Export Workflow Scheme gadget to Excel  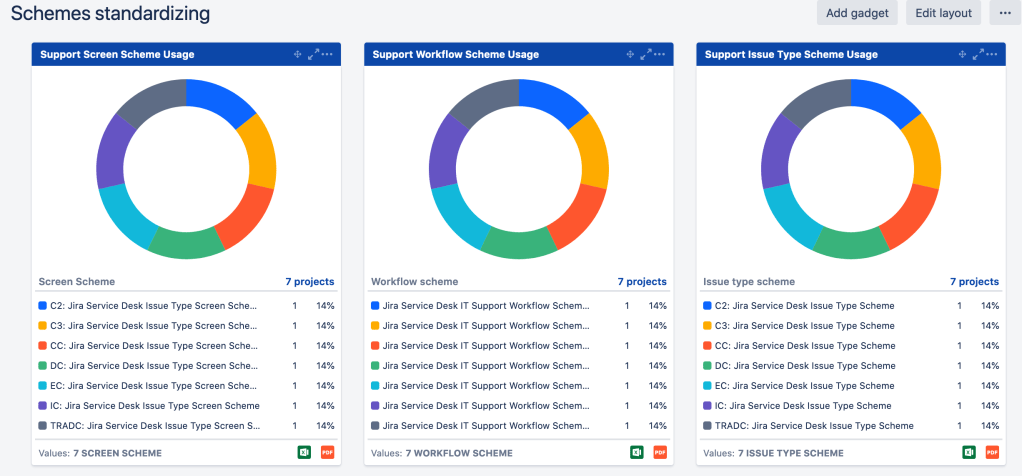coord(636,453)
